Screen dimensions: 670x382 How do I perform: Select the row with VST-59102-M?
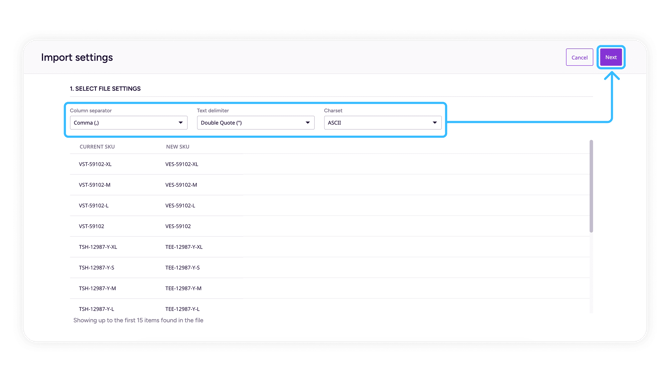[330, 185]
